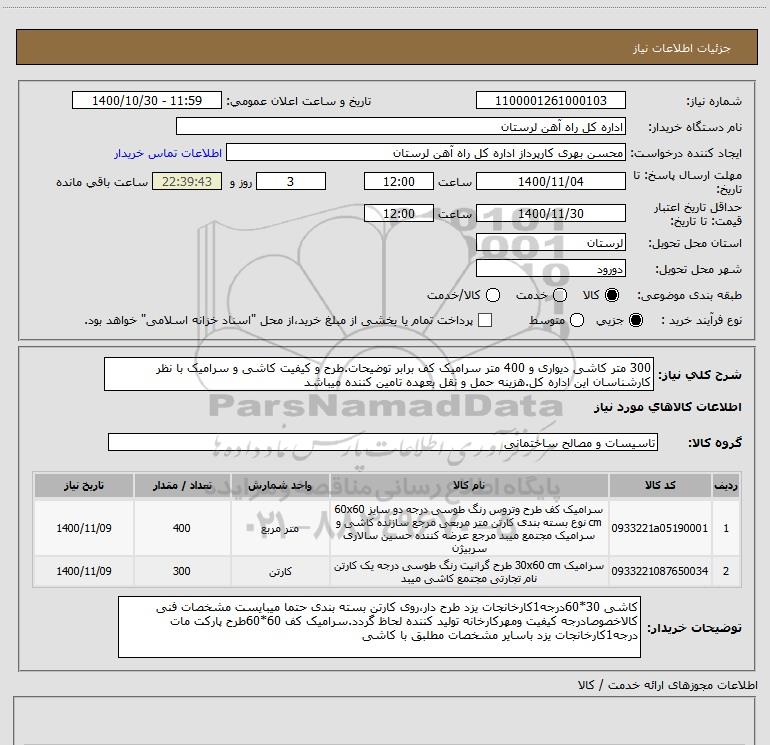770x745 pixels.
Task: Click the response deadline date 1400/11/04
Action: [550, 182]
